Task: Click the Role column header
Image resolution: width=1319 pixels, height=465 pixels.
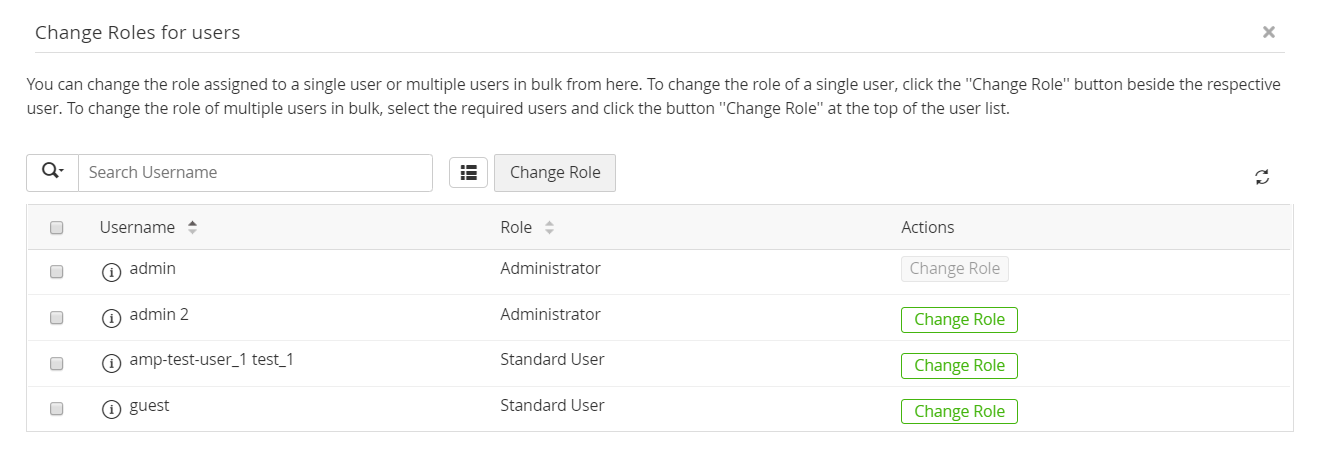Action: [516, 227]
